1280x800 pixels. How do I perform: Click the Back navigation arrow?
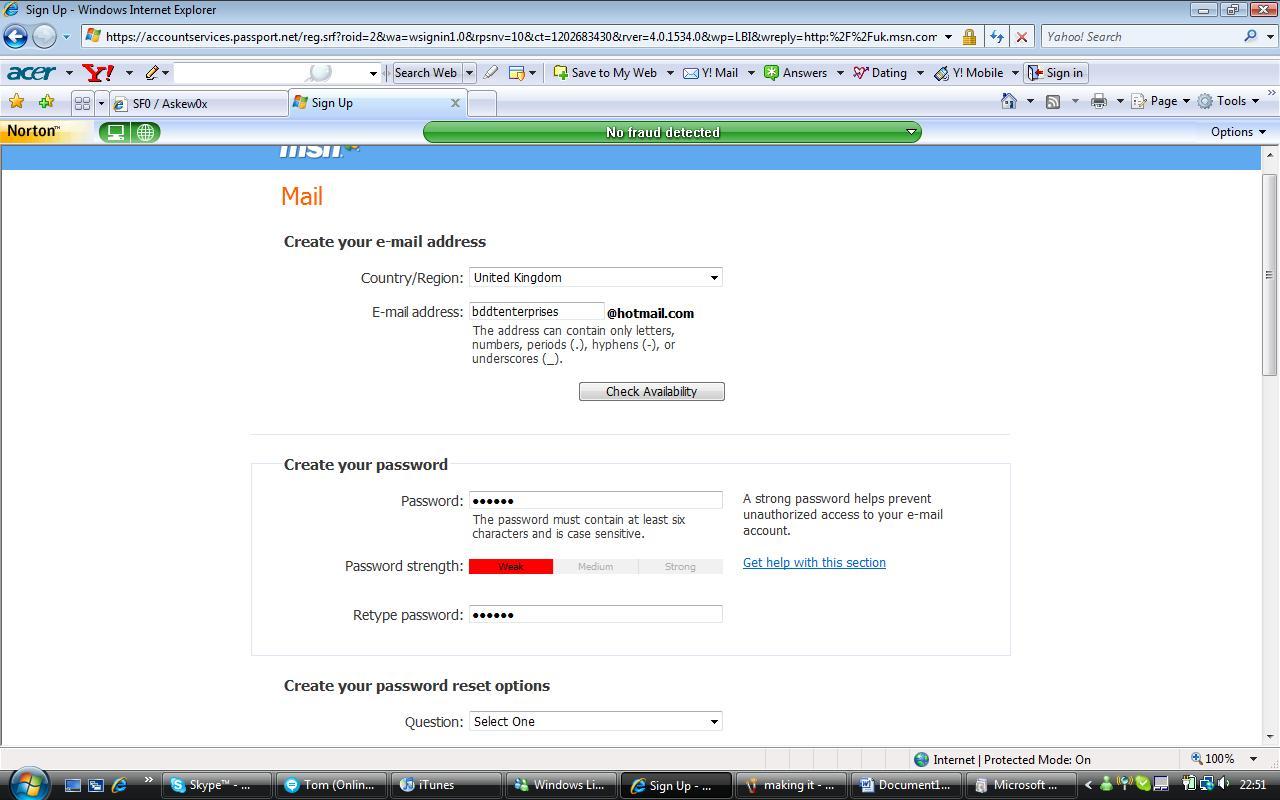point(15,37)
